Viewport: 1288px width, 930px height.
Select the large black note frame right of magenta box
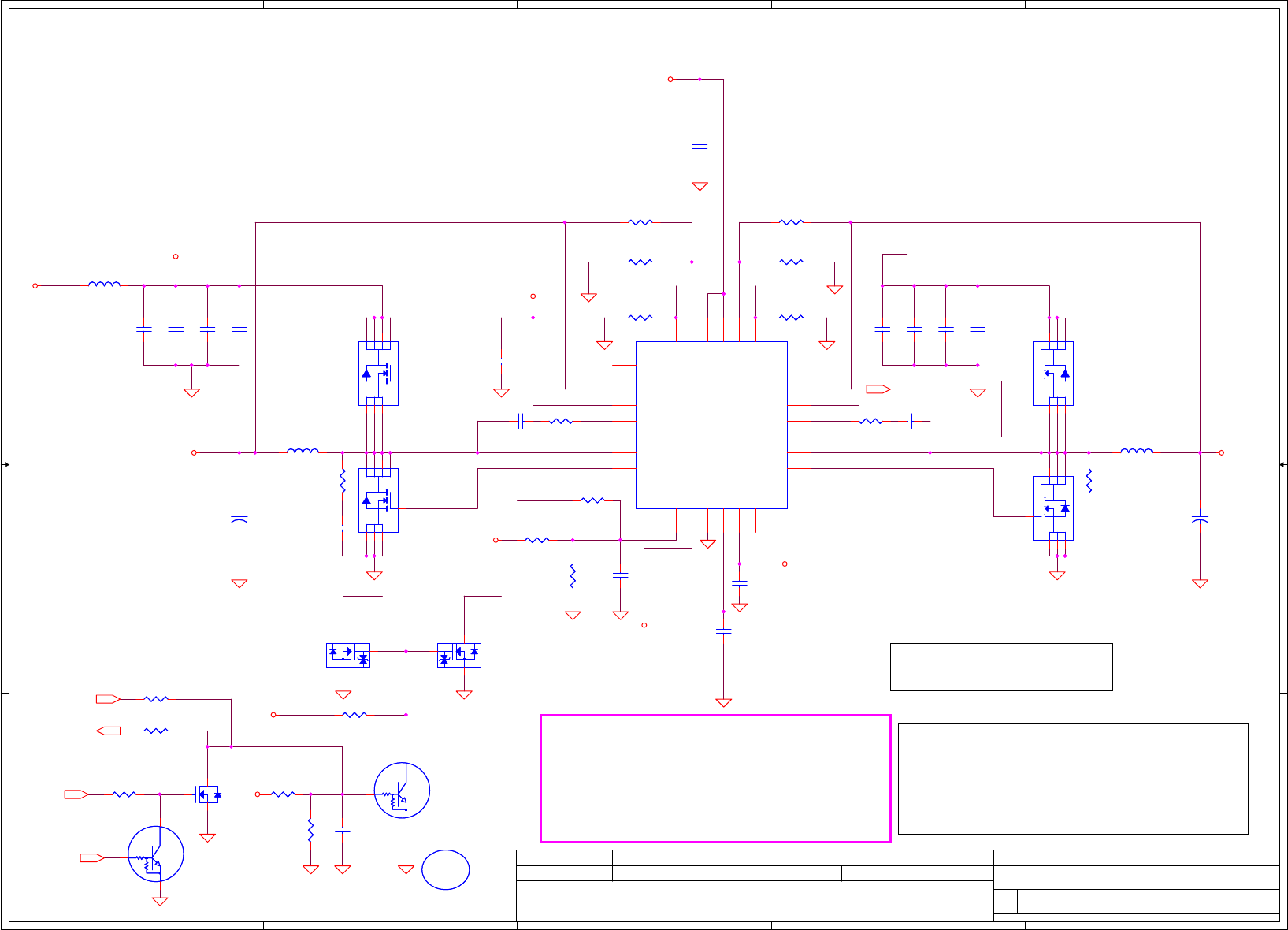tap(1073, 779)
